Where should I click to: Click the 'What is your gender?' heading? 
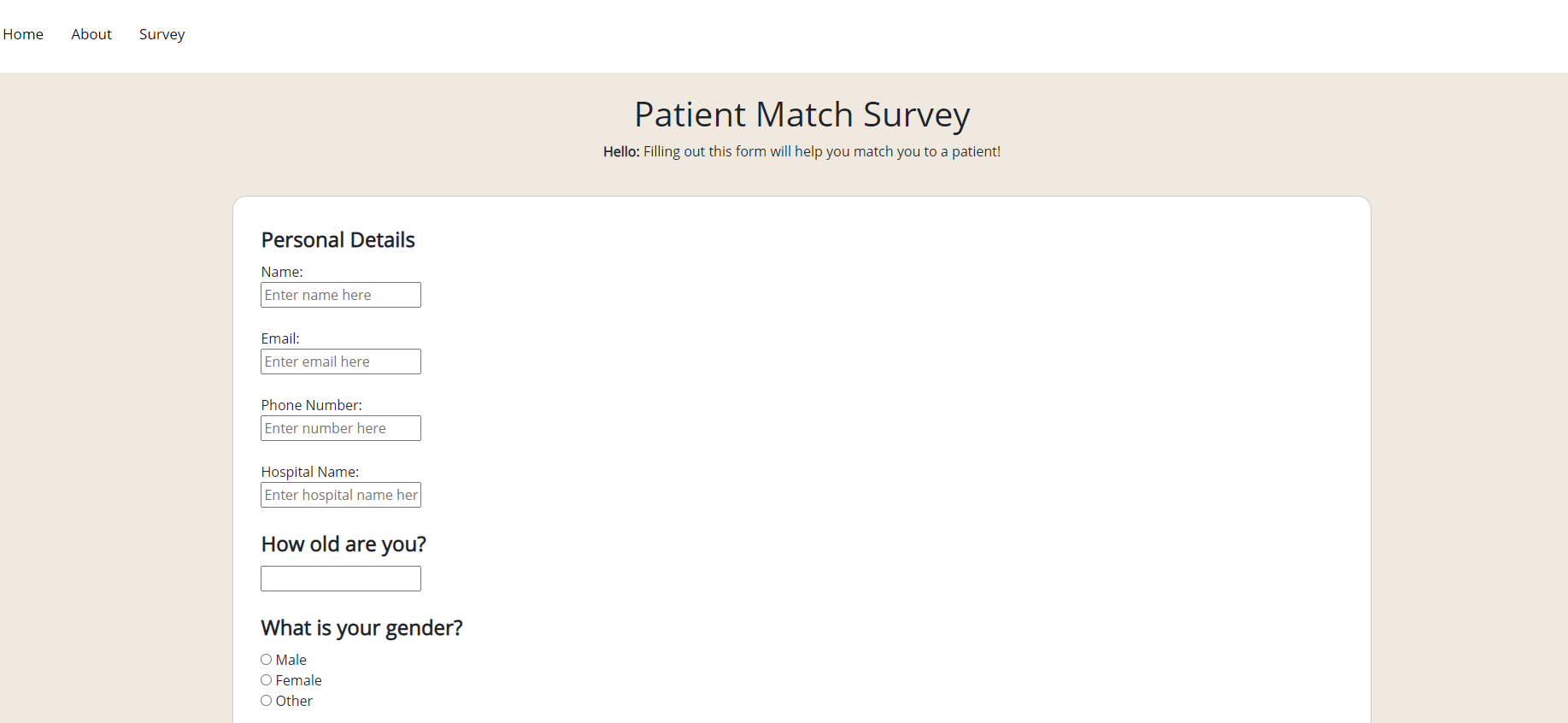[x=361, y=628]
